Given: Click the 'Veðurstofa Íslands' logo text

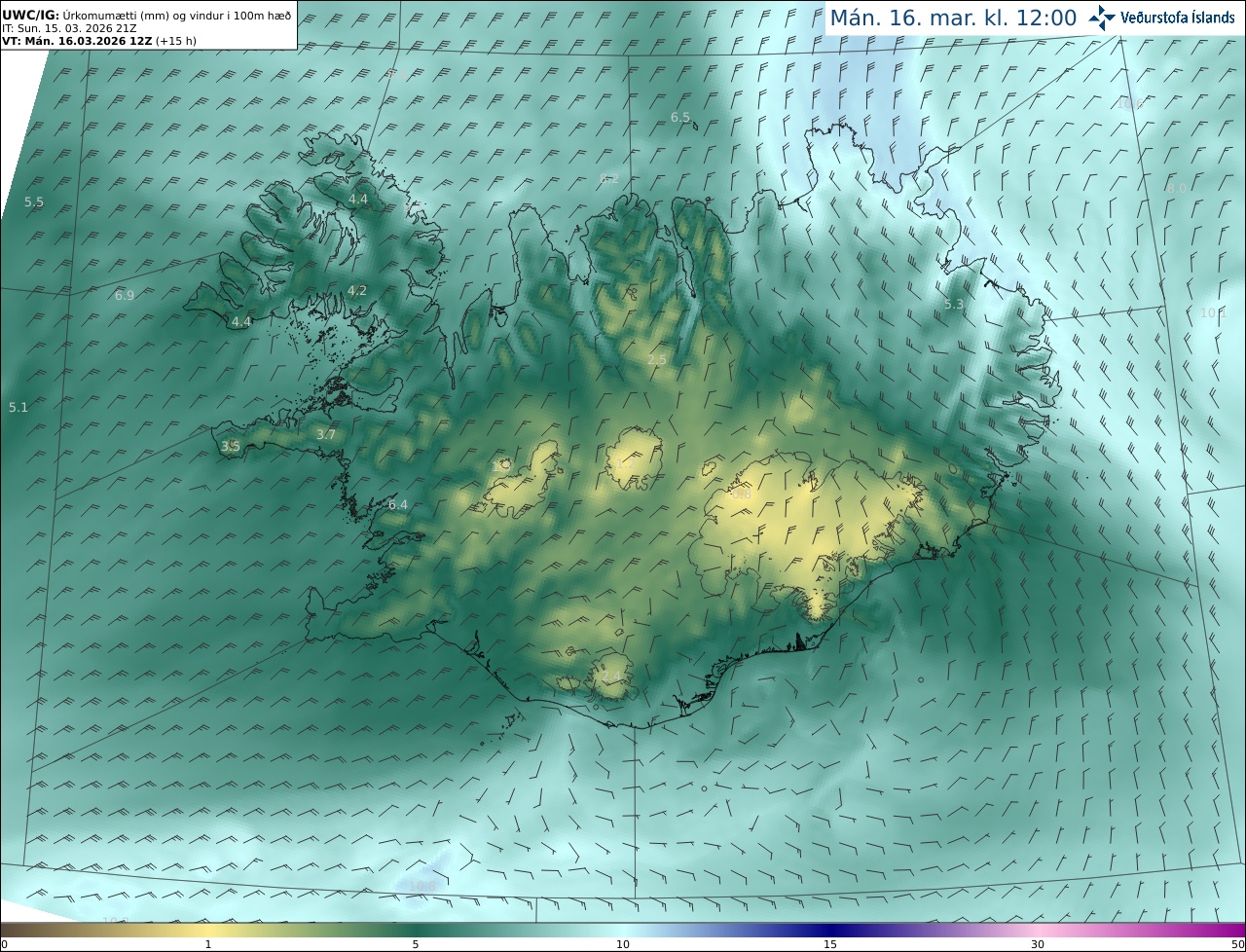Looking at the screenshot, I should tap(1178, 18).
